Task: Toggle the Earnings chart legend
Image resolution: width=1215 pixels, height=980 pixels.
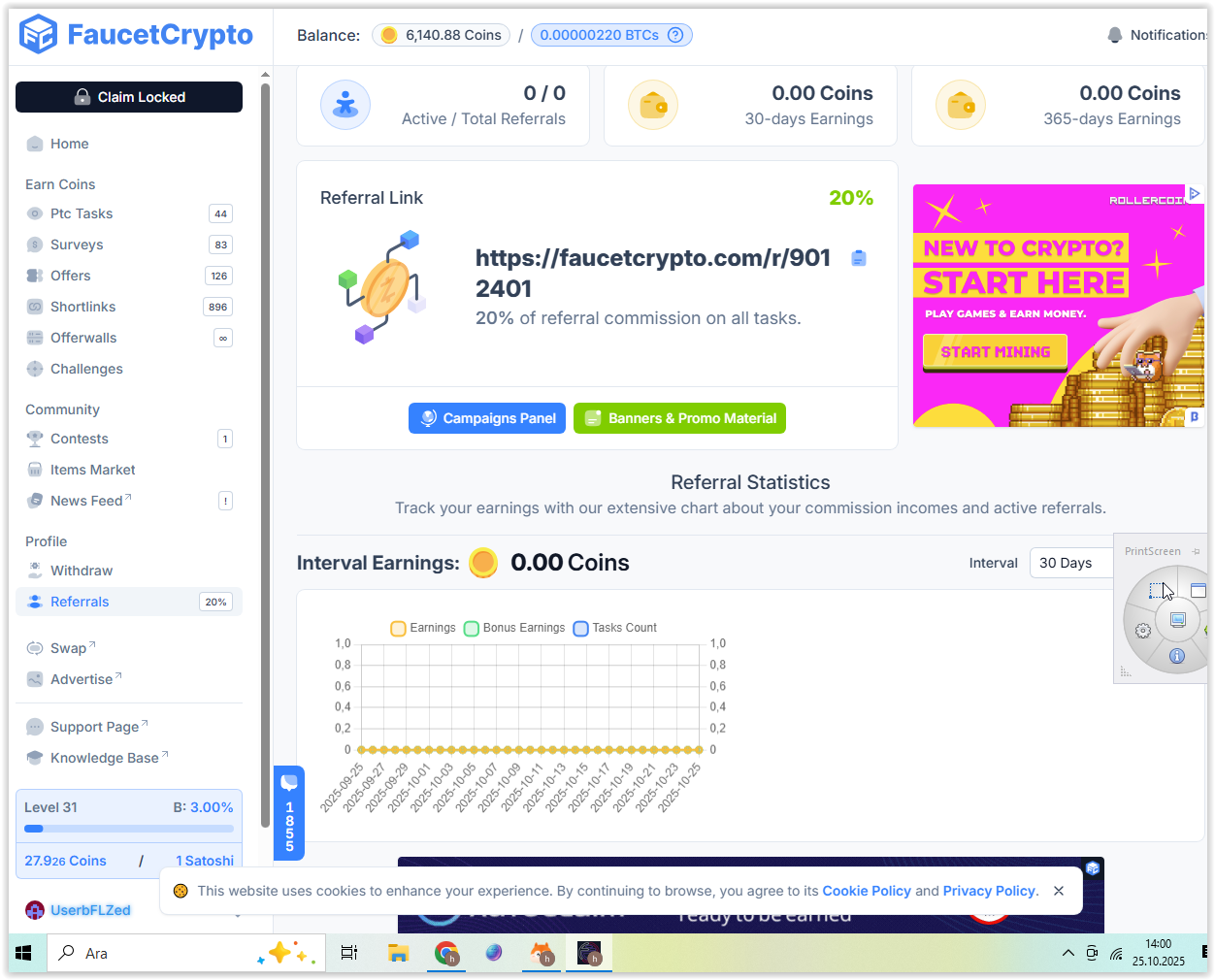Action: click(x=423, y=628)
